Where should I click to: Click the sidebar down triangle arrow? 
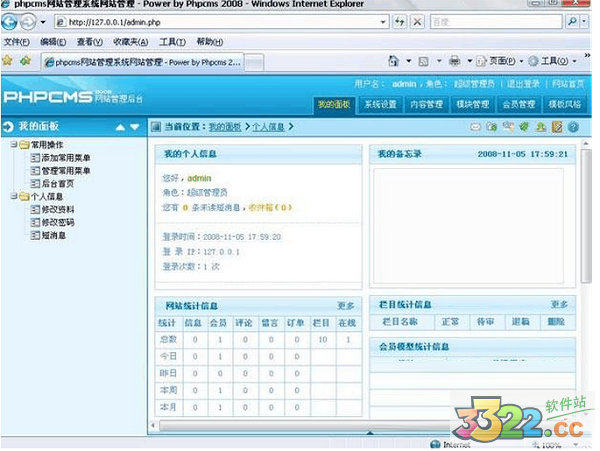(135, 127)
